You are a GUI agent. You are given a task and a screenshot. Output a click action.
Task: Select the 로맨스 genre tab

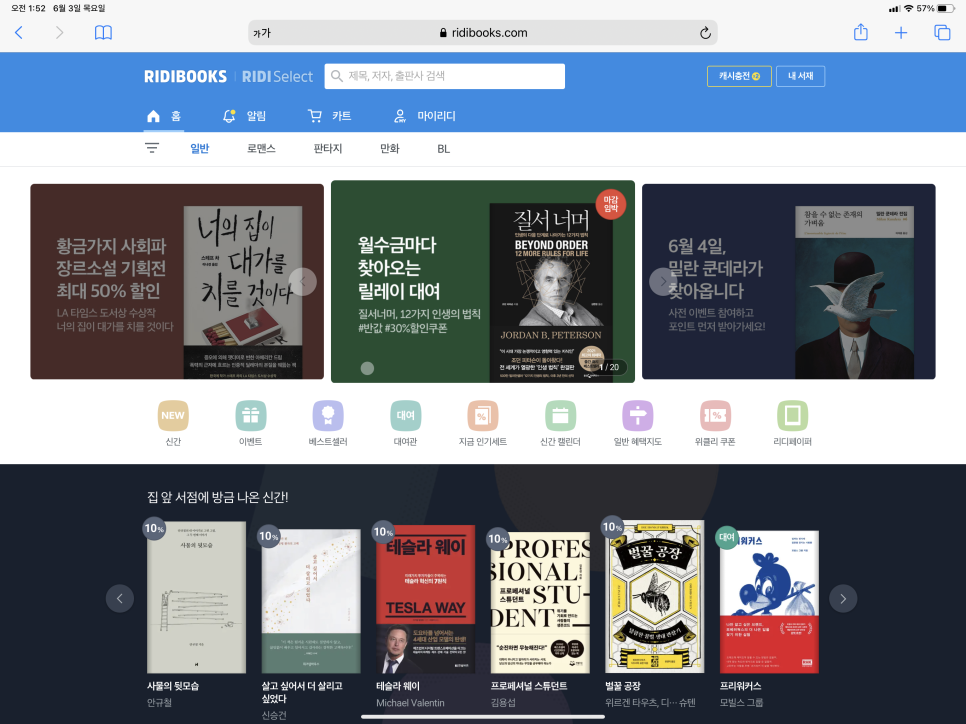tap(261, 148)
